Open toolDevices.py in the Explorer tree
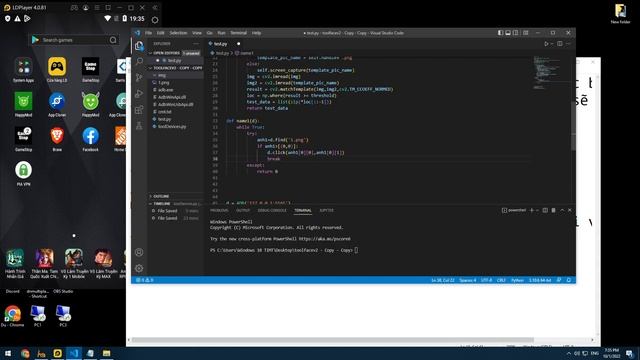The height and width of the screenshot is (360, 640). [x=172, y=127]
